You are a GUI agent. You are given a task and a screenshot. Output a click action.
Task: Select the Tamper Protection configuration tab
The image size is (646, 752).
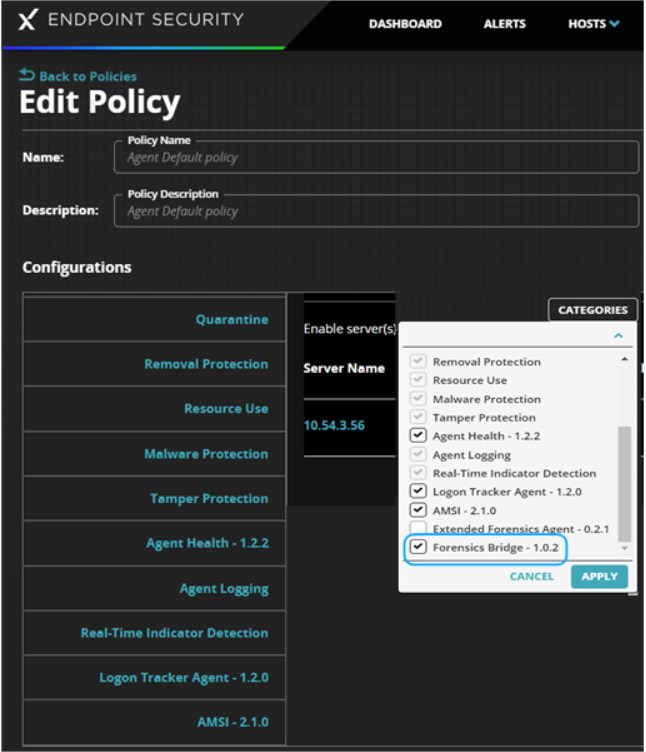tap(154, 498)
